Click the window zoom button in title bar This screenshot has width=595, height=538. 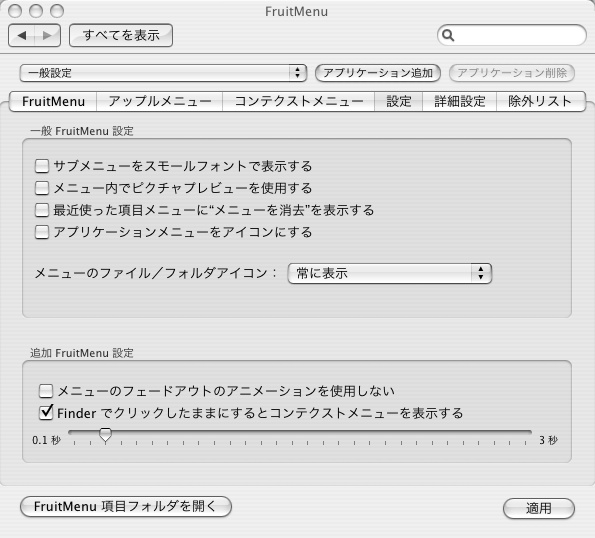pos(57,11)
